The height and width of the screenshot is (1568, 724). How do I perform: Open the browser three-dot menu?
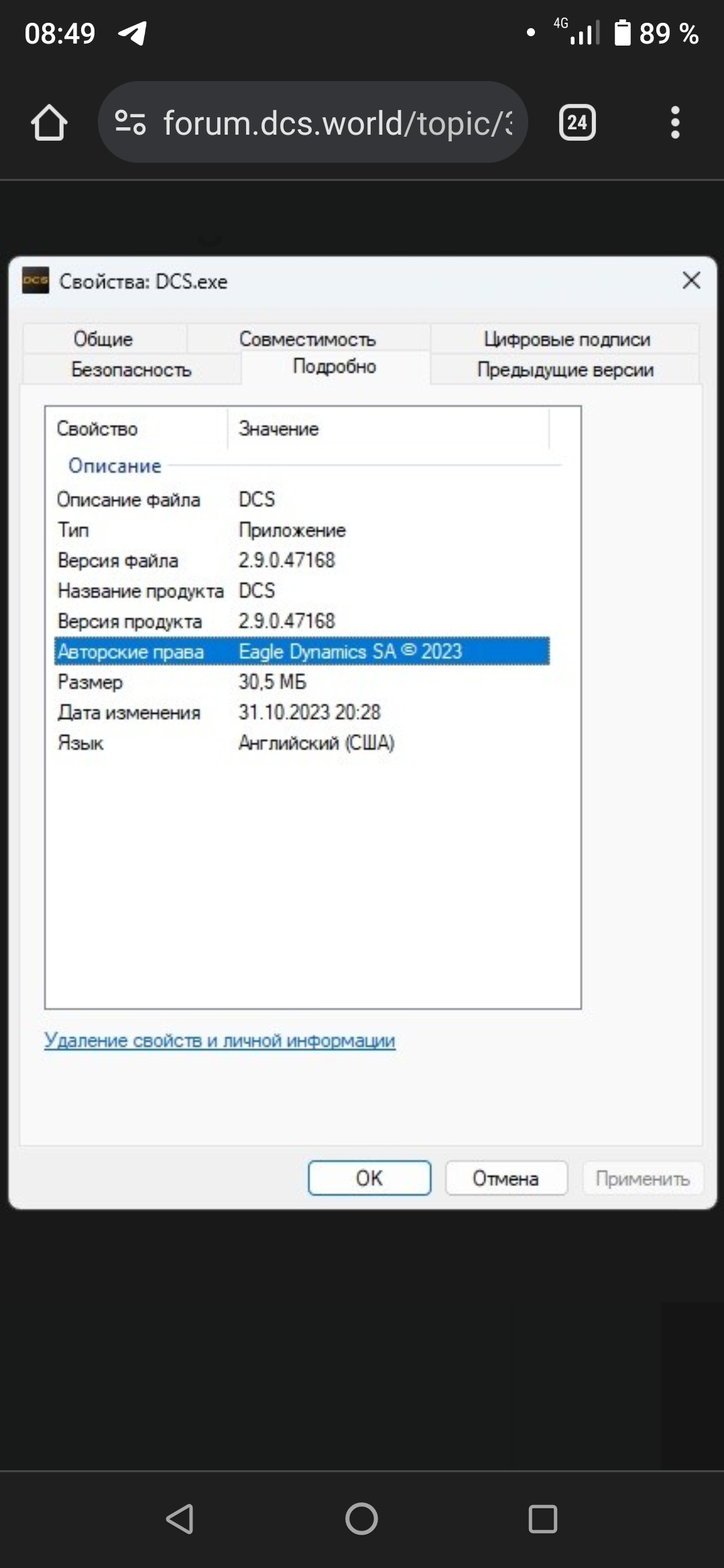(675, 123)
